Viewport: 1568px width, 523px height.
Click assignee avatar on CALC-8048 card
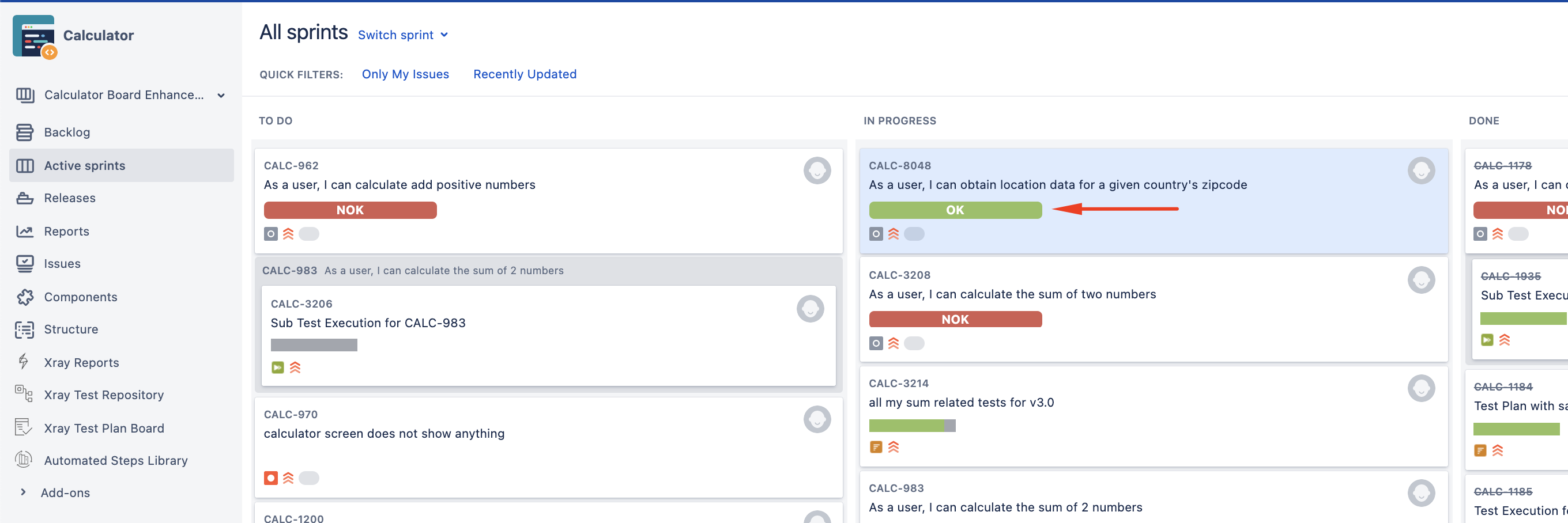1422,171
